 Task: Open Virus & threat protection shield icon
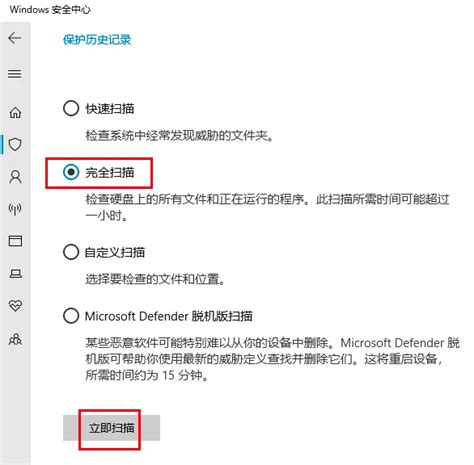(x=15, y=144)
